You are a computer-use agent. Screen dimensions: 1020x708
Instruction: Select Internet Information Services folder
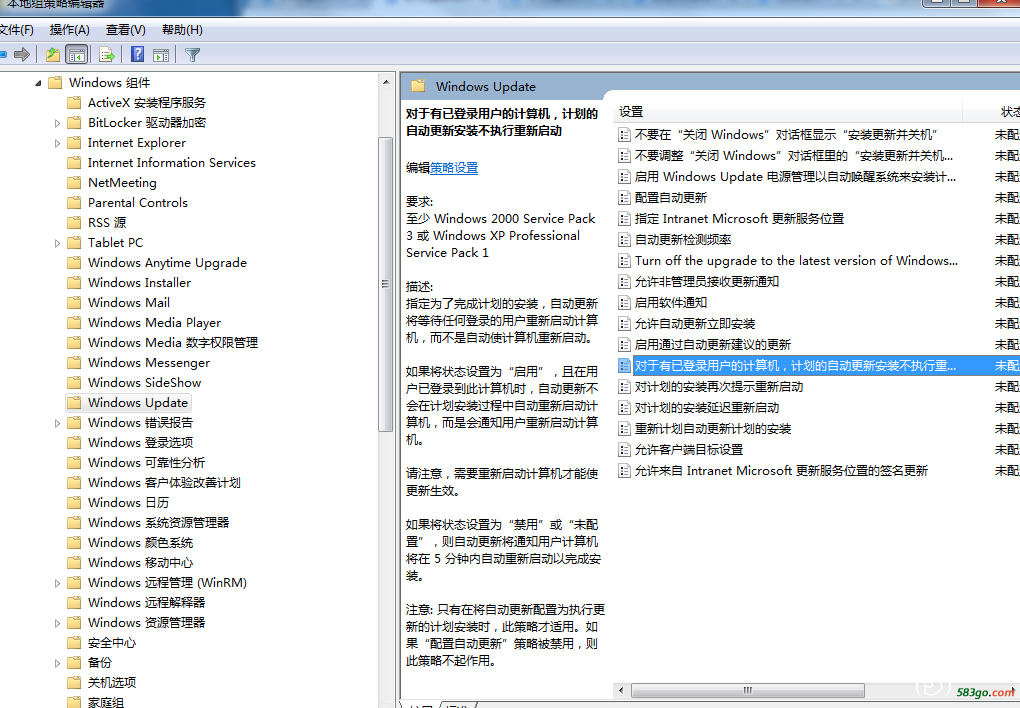click(x=172, y=163)
